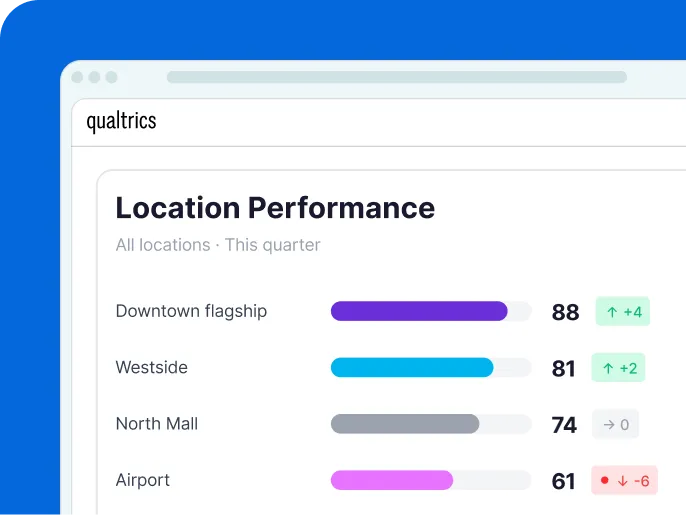Click the green +4 trend badge
The height and width of the screenshot is (515, 686).
(x=623, y=311)
